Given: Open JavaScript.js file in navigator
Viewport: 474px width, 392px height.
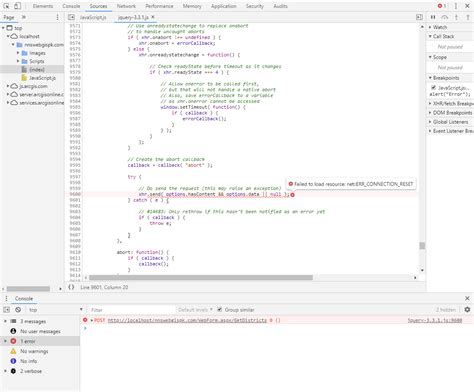Looking at the screenshot, I should 42,78.
